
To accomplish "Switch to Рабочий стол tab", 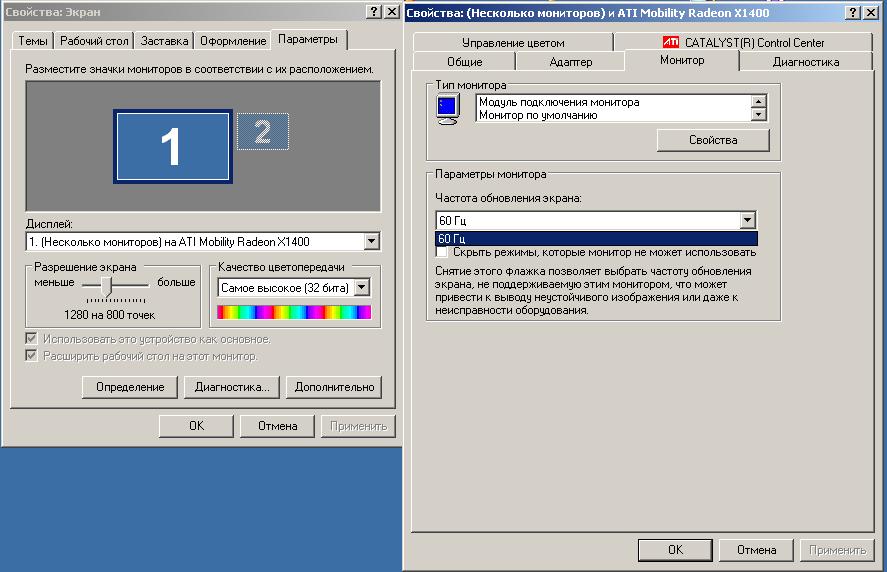I will 94,41.
